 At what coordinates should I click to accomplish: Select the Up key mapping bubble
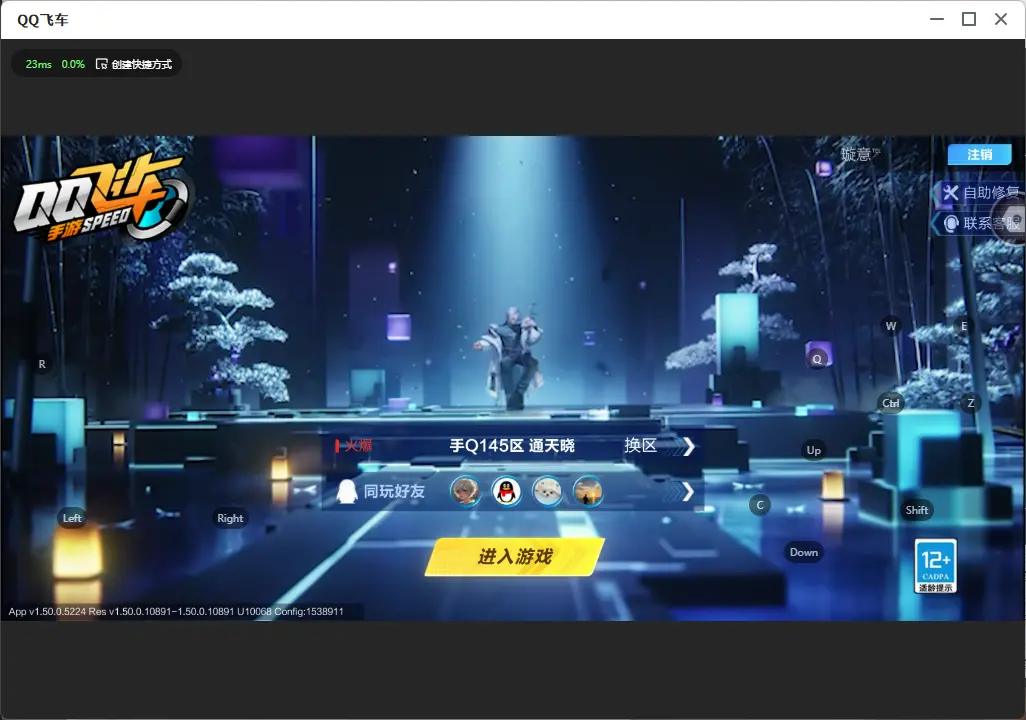pos(813,450)
